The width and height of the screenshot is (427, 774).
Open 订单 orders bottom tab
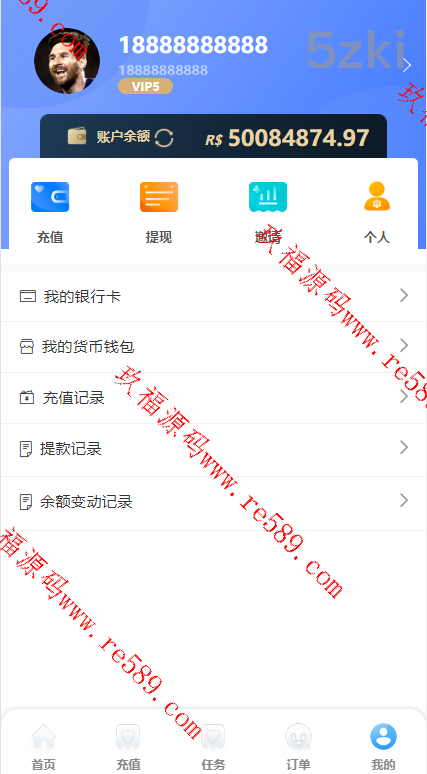click(x=298, y=747)
